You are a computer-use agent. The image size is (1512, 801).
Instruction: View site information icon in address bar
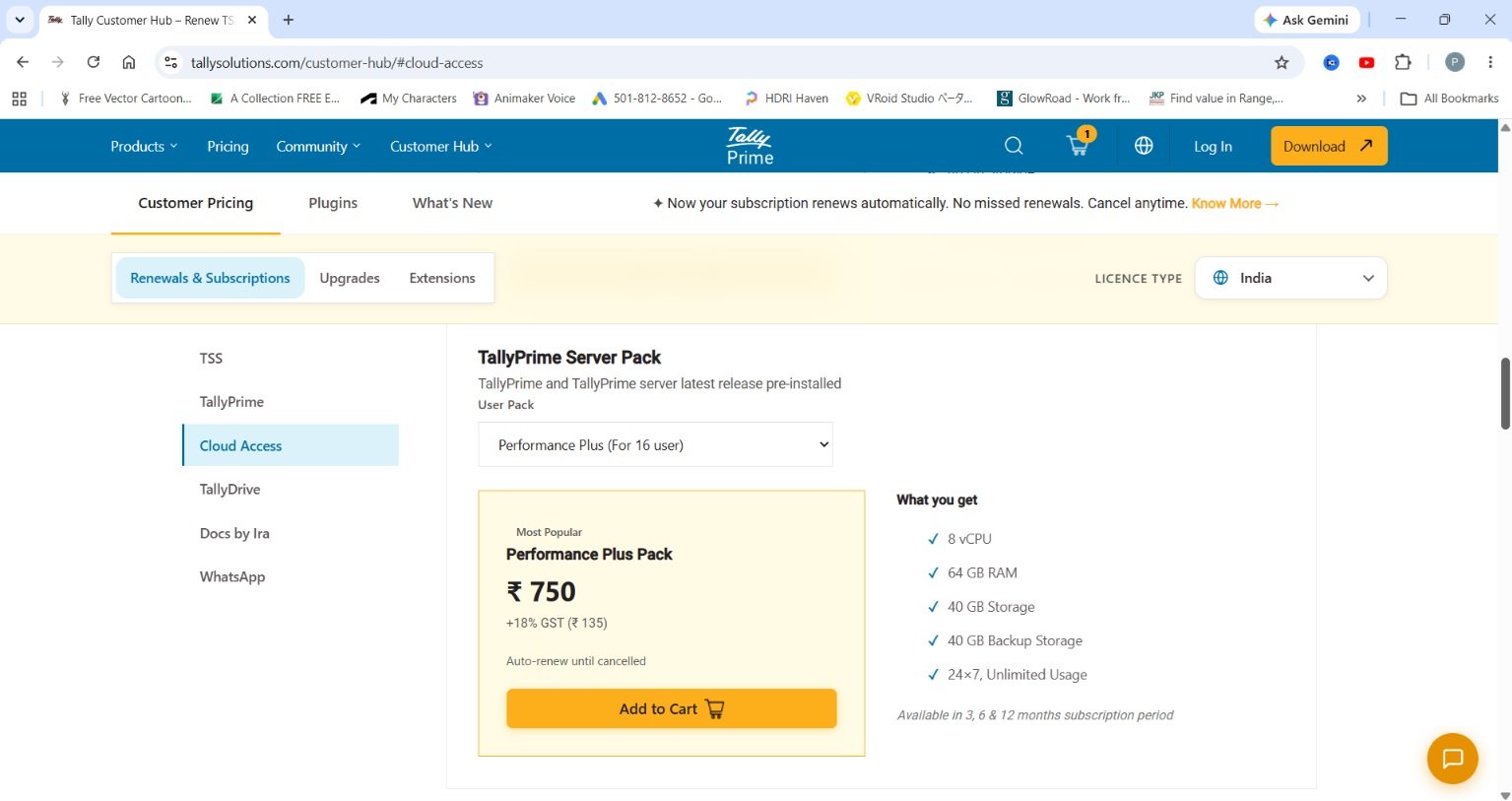tap(170, 62)
